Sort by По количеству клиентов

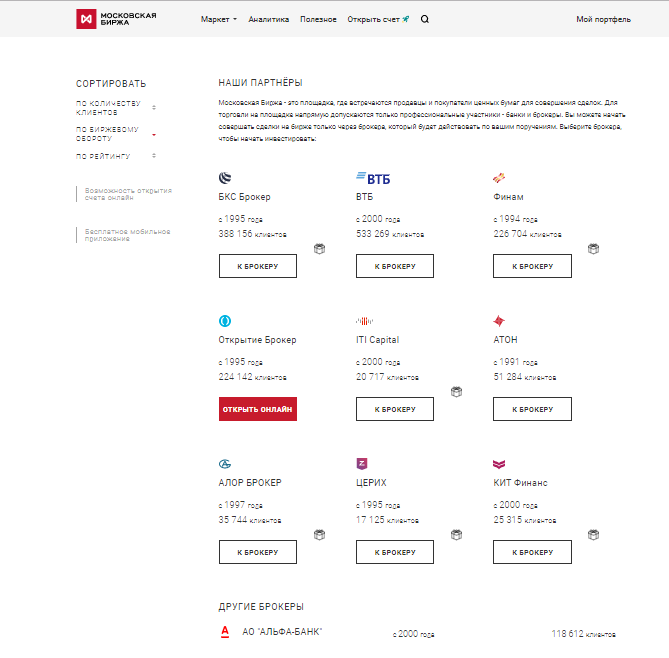(x=116, y=108)
